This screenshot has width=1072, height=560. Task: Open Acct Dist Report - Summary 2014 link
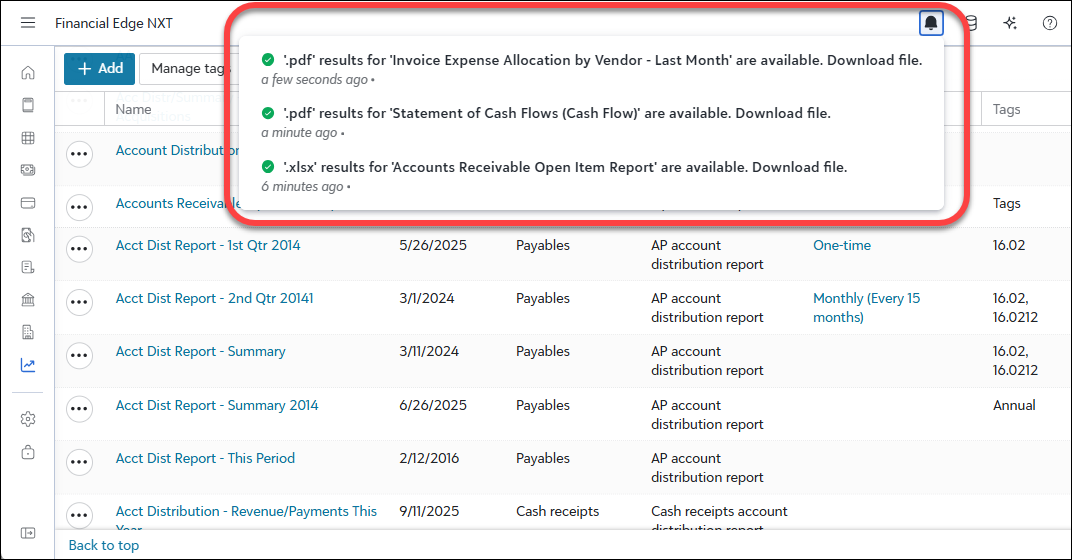pyautogui.click(x=217, y=405)
